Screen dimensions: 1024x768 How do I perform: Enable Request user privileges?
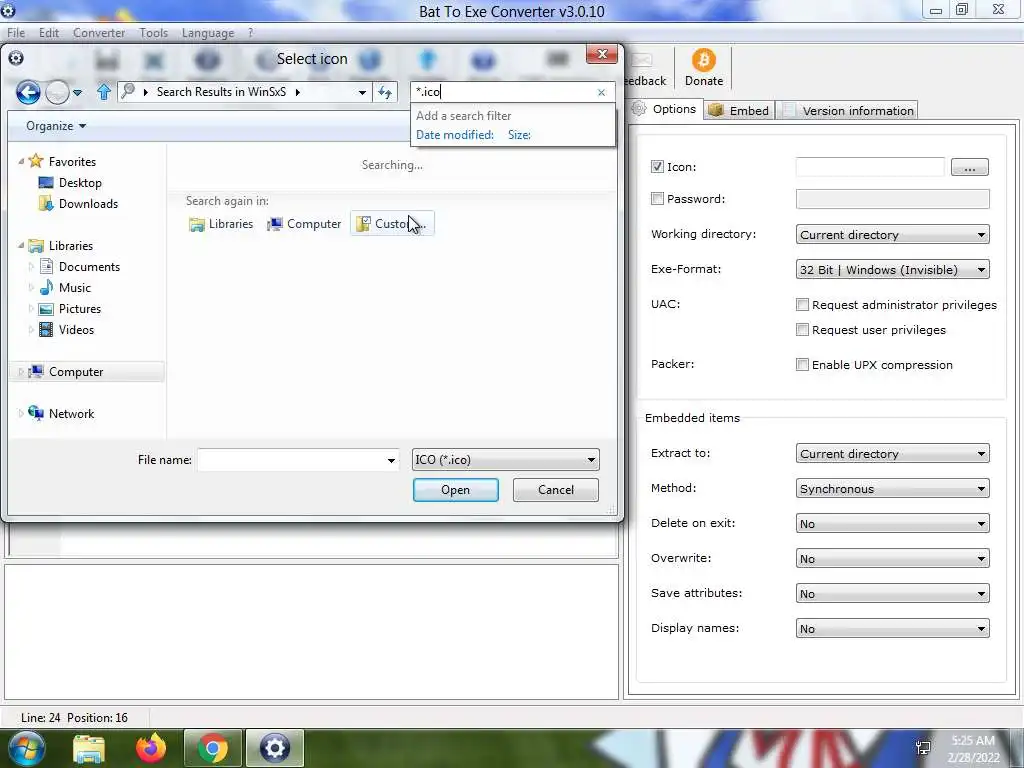(802, 330)
